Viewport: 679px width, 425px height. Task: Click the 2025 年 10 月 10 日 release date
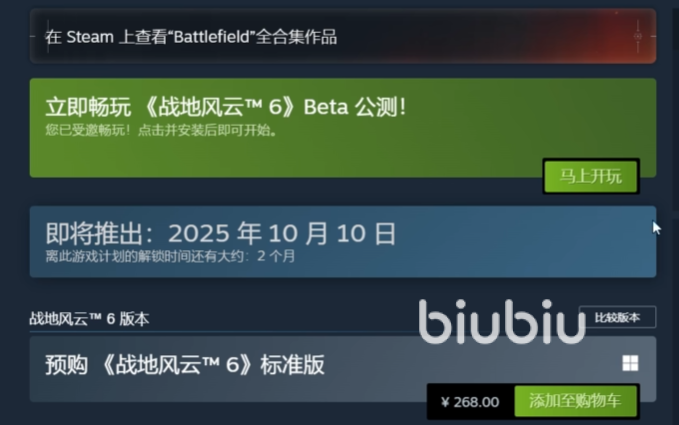(282, 234)
